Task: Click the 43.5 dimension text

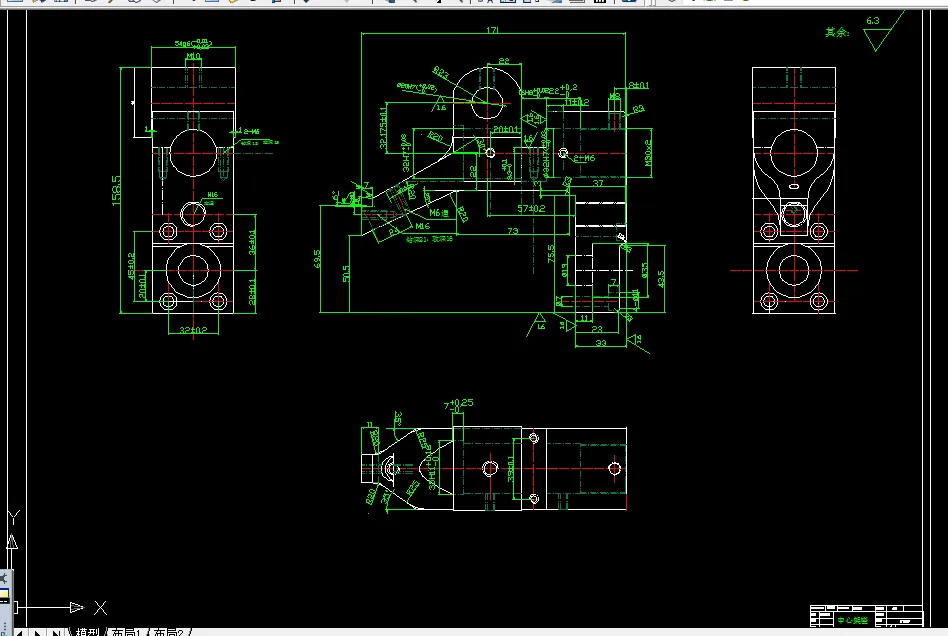Action: [661, 279]
